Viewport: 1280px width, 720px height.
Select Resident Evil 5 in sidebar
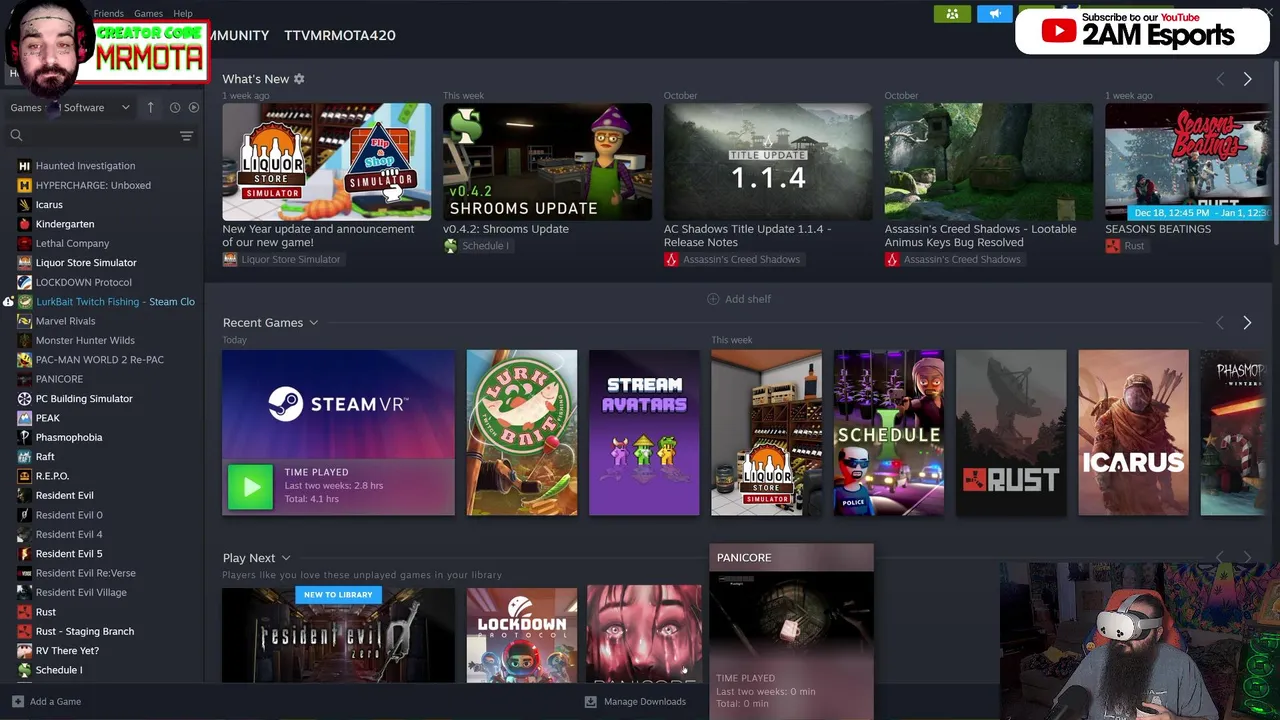click(x=68, y=553)
